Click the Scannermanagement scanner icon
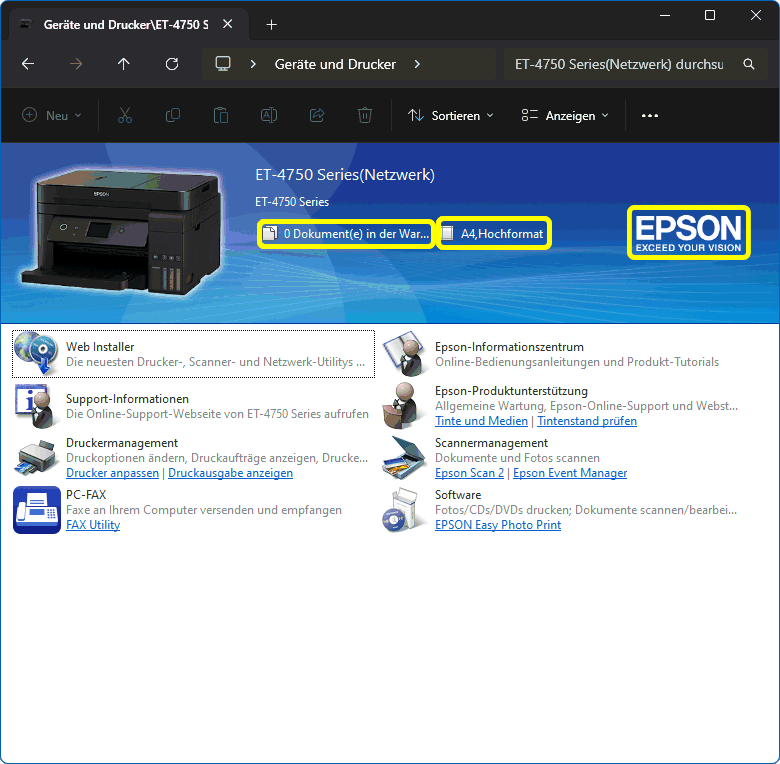780x764 pixels. 406,457
